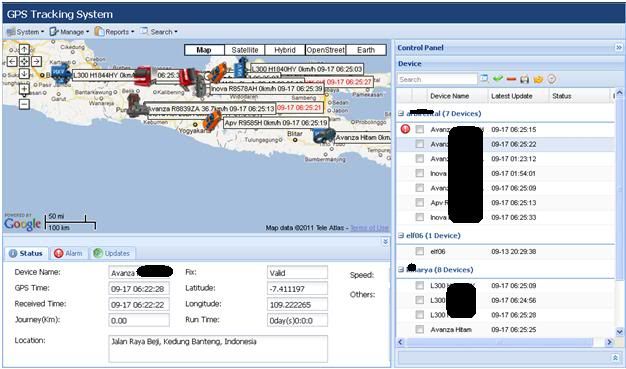Zoom in the map with plus control

coord(24,89)
